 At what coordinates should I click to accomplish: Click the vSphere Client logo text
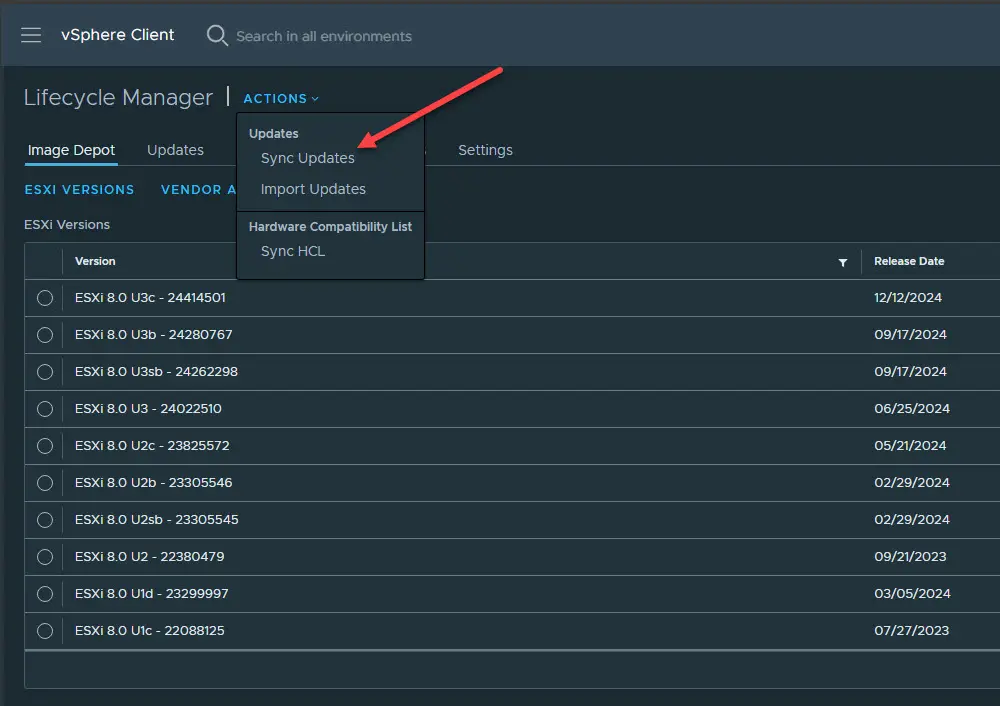point(117,35)
